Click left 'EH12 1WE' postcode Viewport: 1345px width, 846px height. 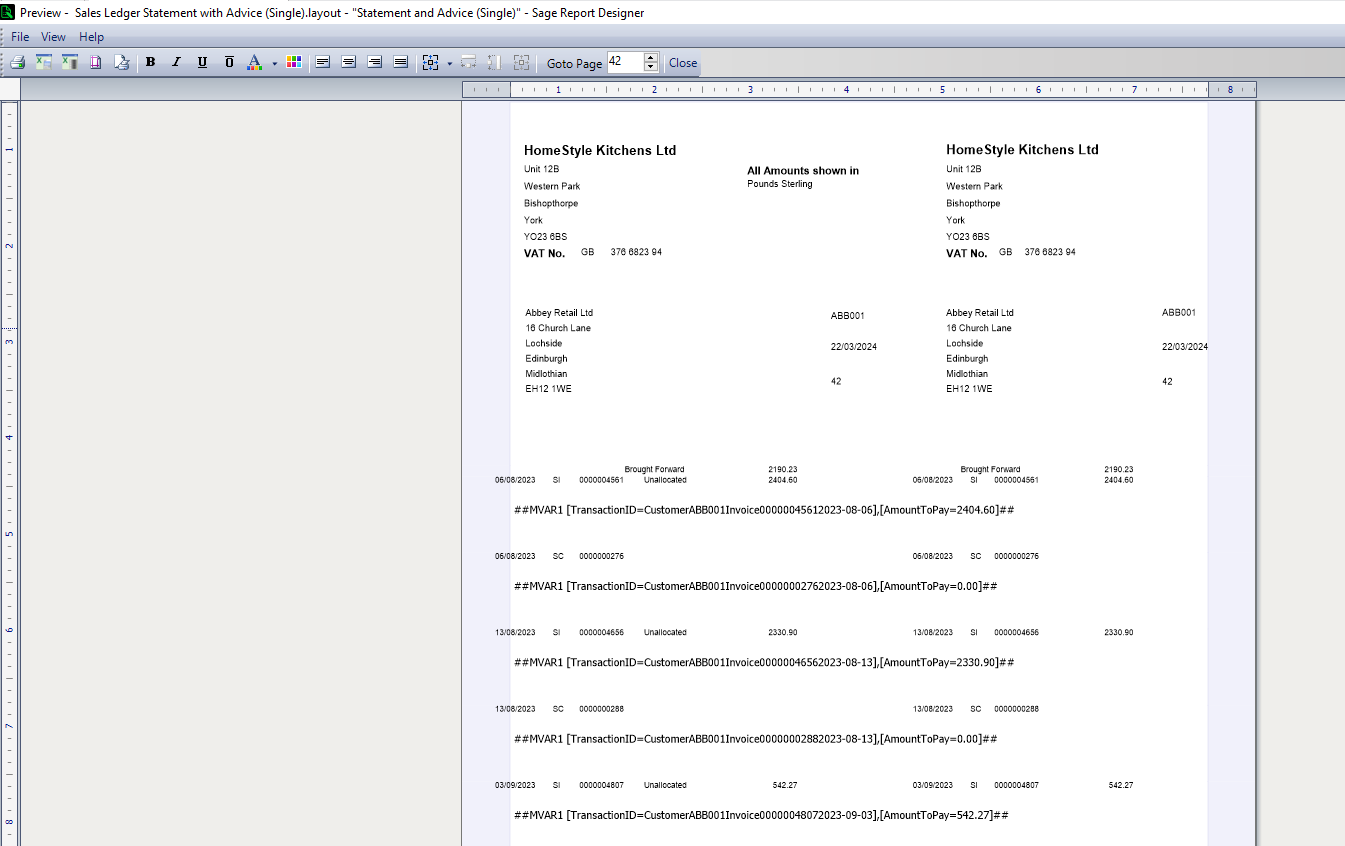(x=549, y=389)
